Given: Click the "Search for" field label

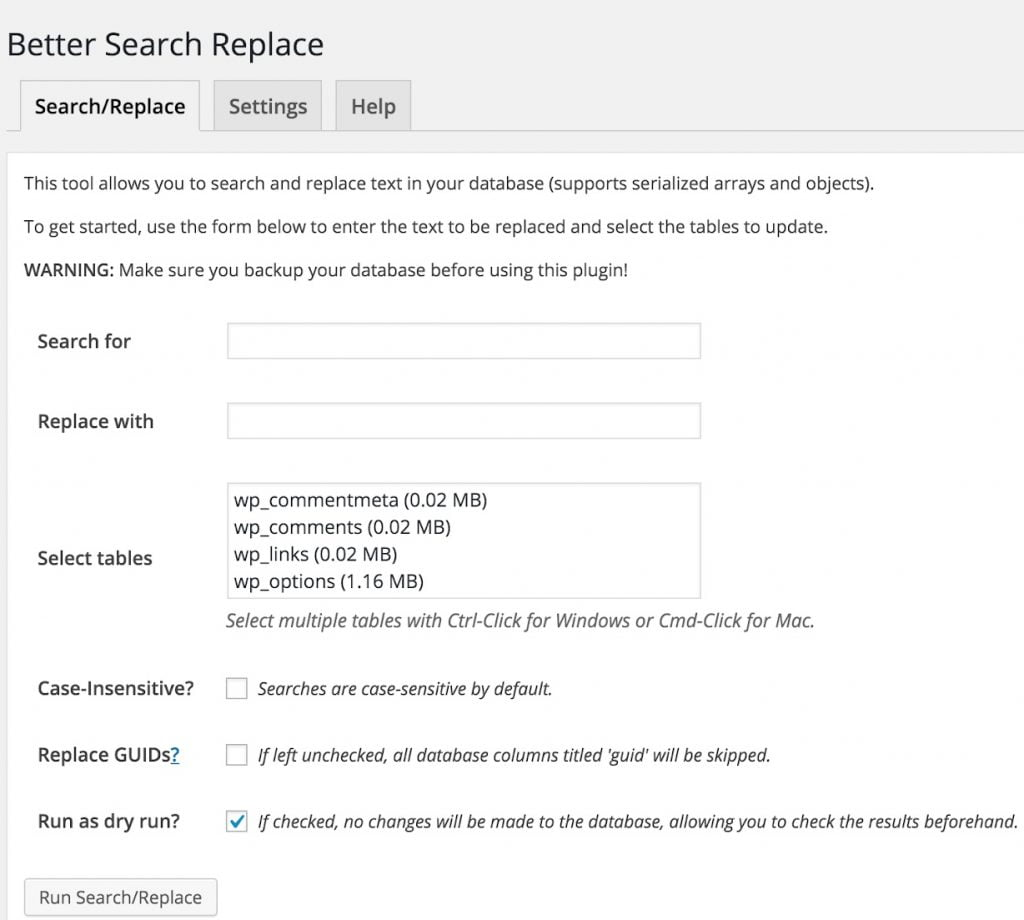Looking at the screenshot, I should point(84,341).
